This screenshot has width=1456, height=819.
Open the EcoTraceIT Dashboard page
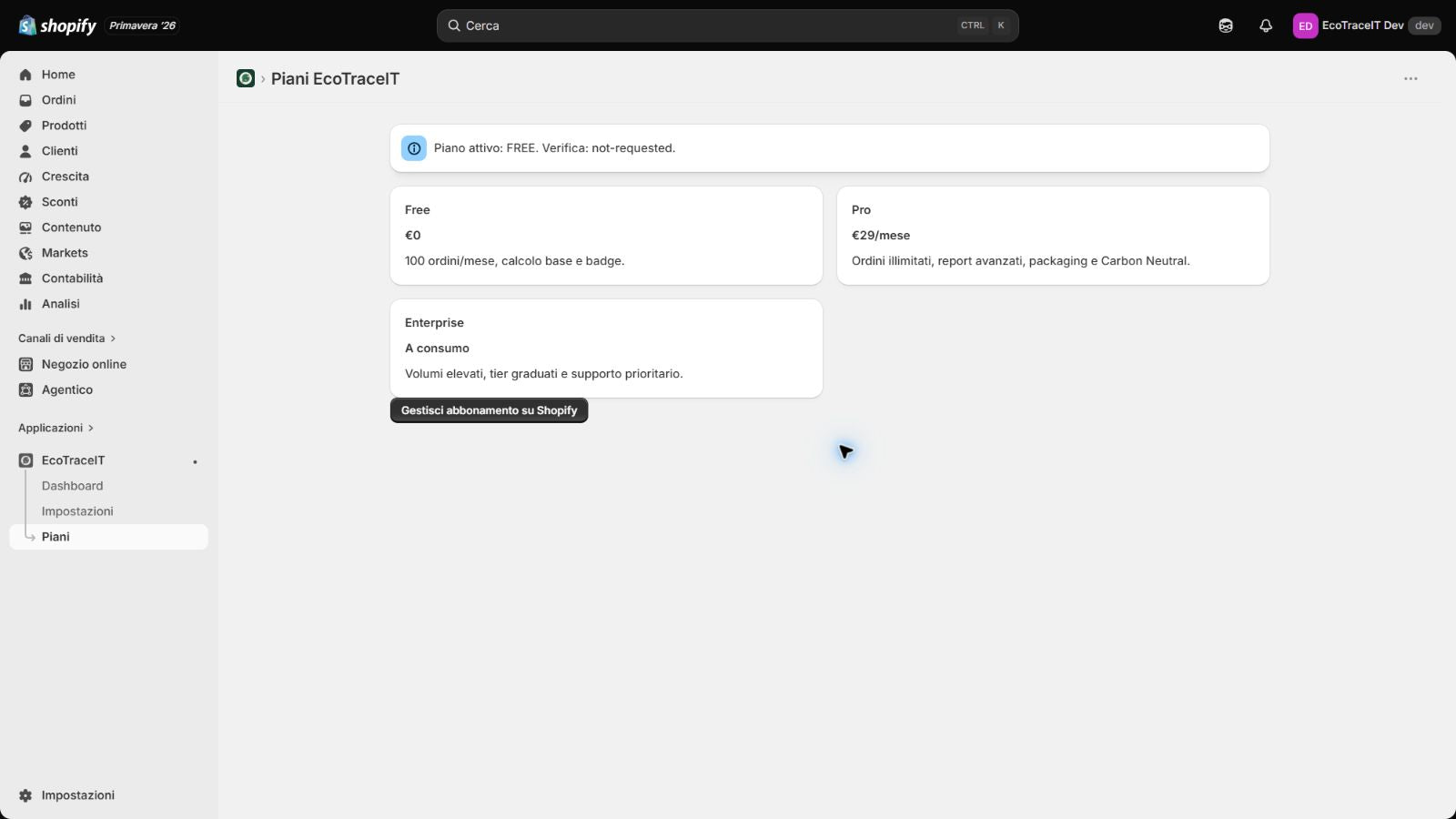point(109,486)
